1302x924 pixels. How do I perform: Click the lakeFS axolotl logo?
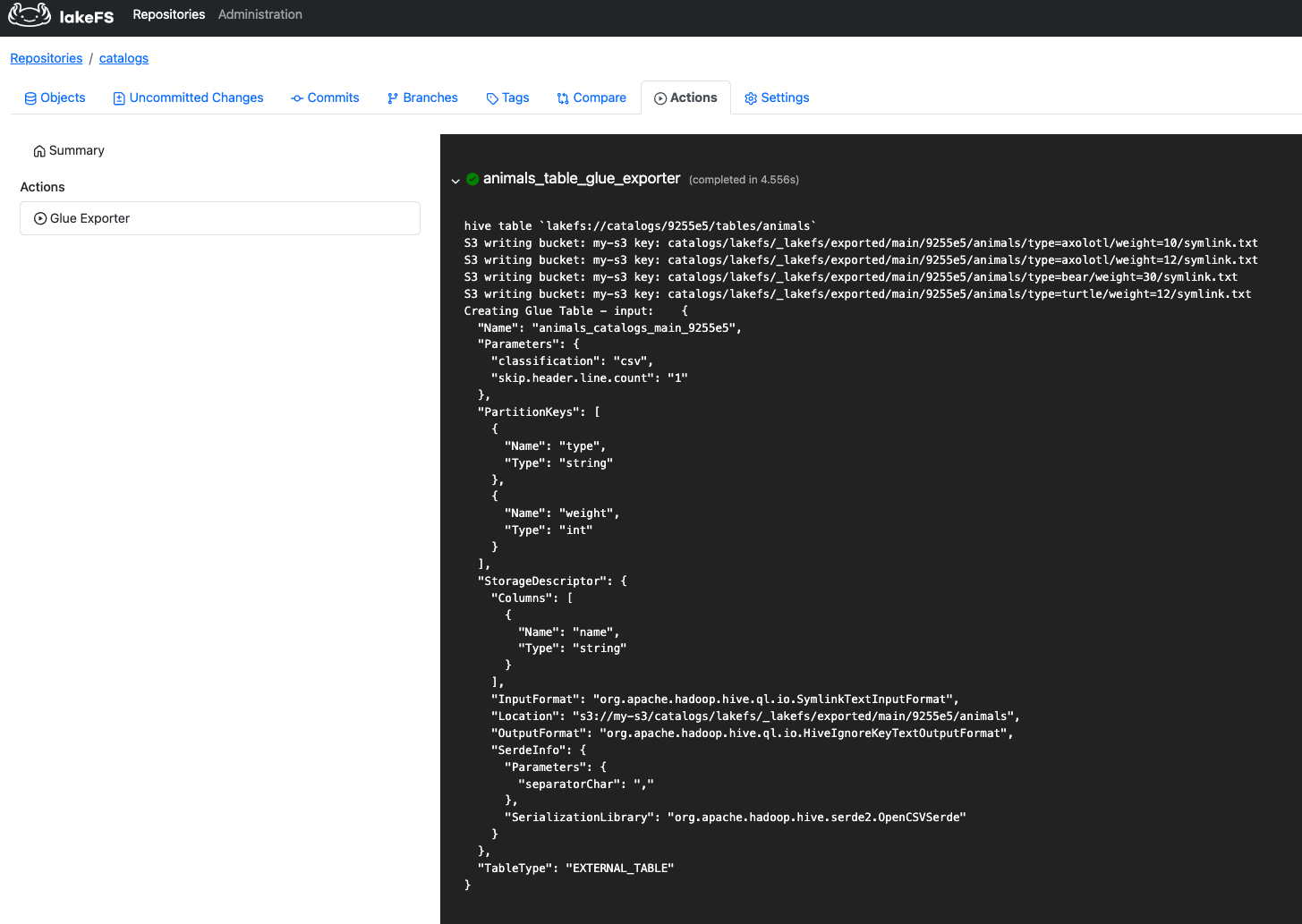(x=30, y=14)
